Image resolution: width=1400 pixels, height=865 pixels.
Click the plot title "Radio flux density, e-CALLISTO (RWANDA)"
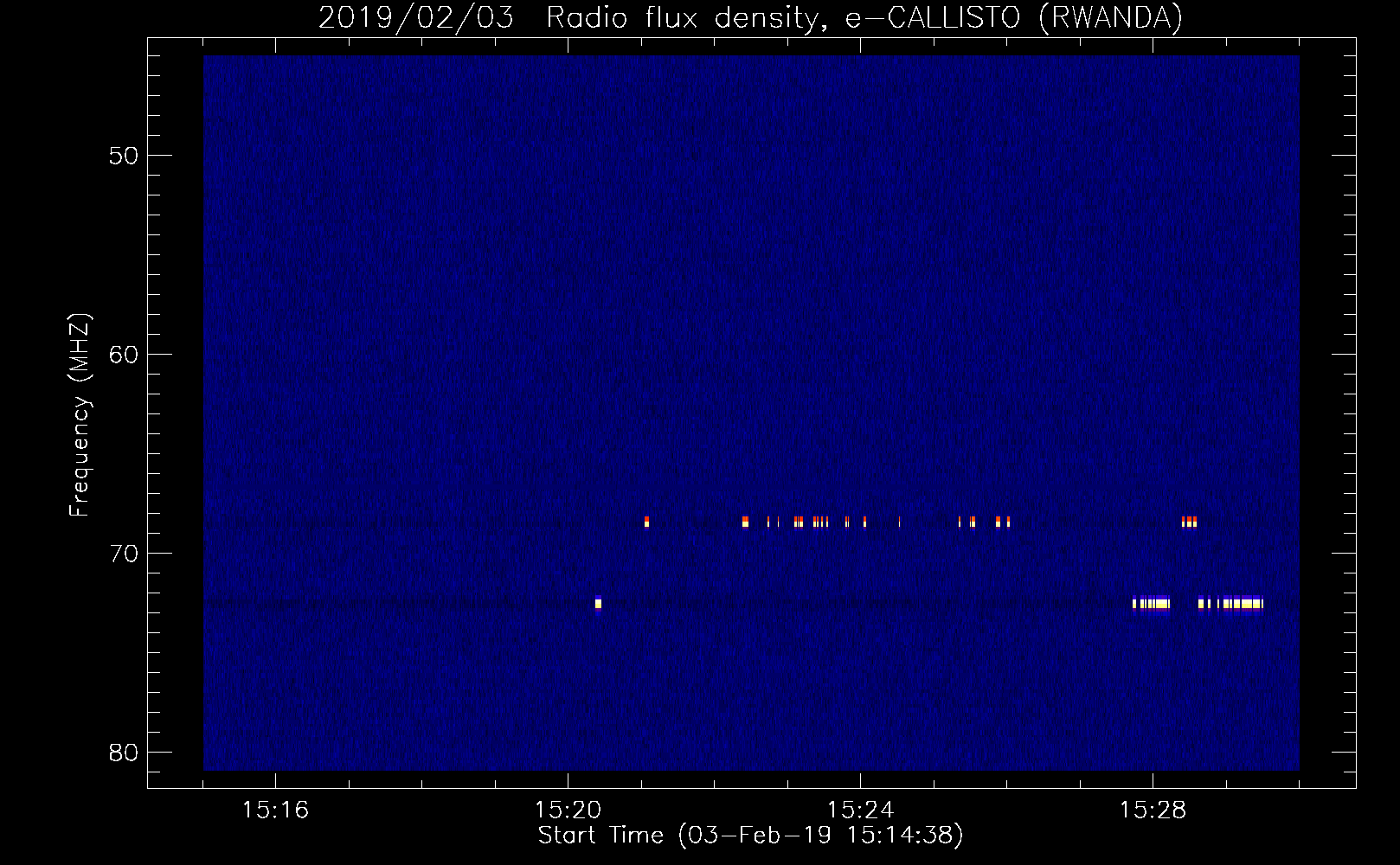864,18
